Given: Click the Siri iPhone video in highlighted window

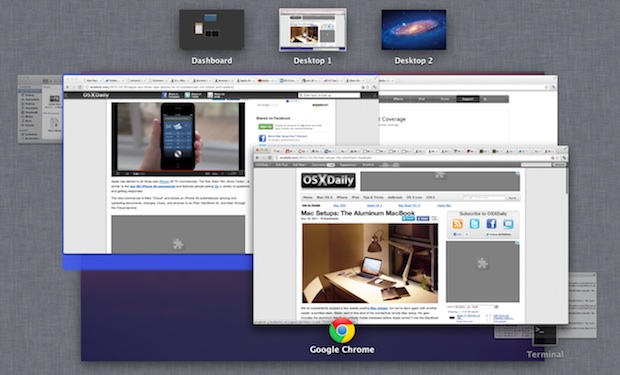Looking at the screenshot, I should [178, 139].
